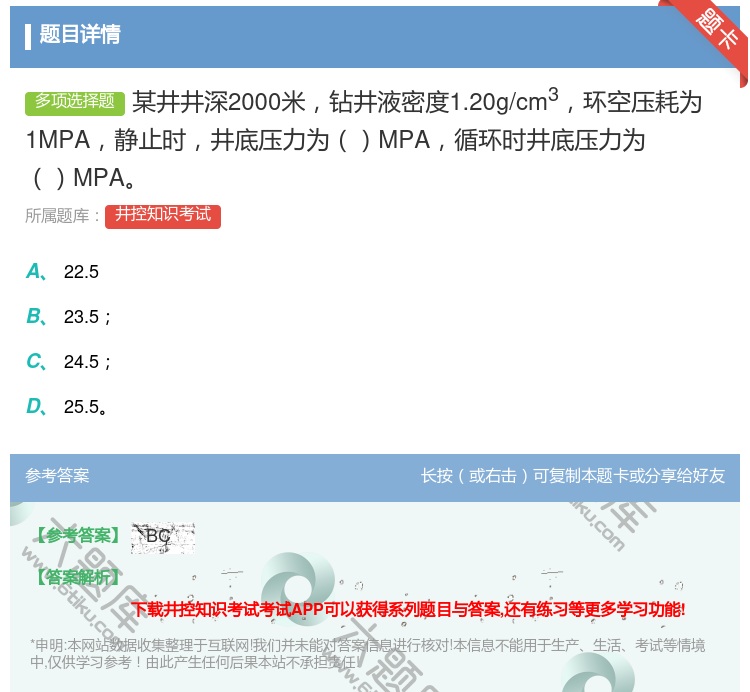Screen dimensions: 750x692
Task: Click the 题目详情 header title
Action: coord(79,34)
